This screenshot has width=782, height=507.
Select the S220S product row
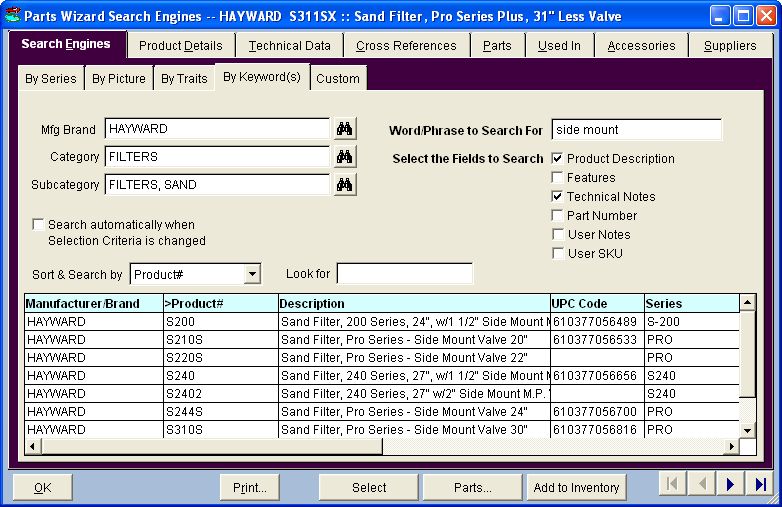click(x=382, y=357)
